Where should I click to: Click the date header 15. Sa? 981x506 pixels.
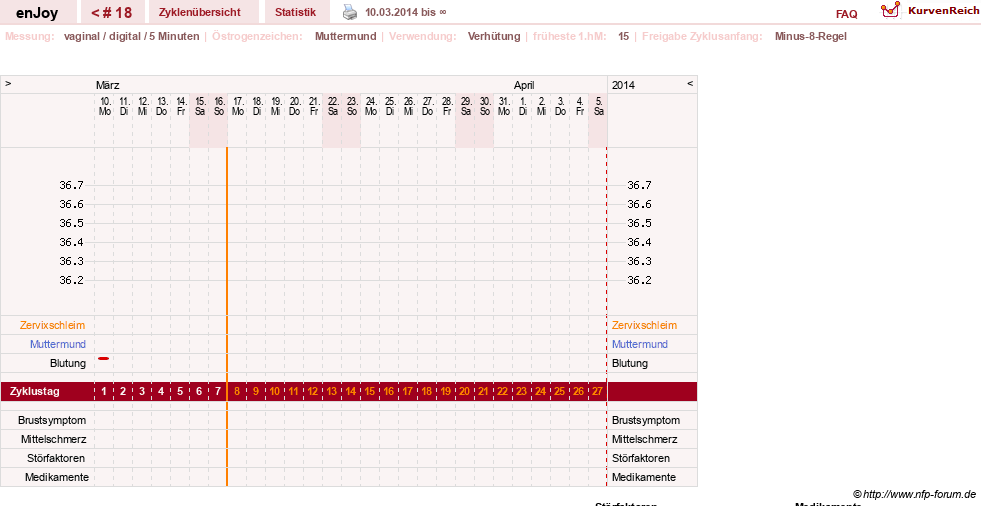[200, 106]
